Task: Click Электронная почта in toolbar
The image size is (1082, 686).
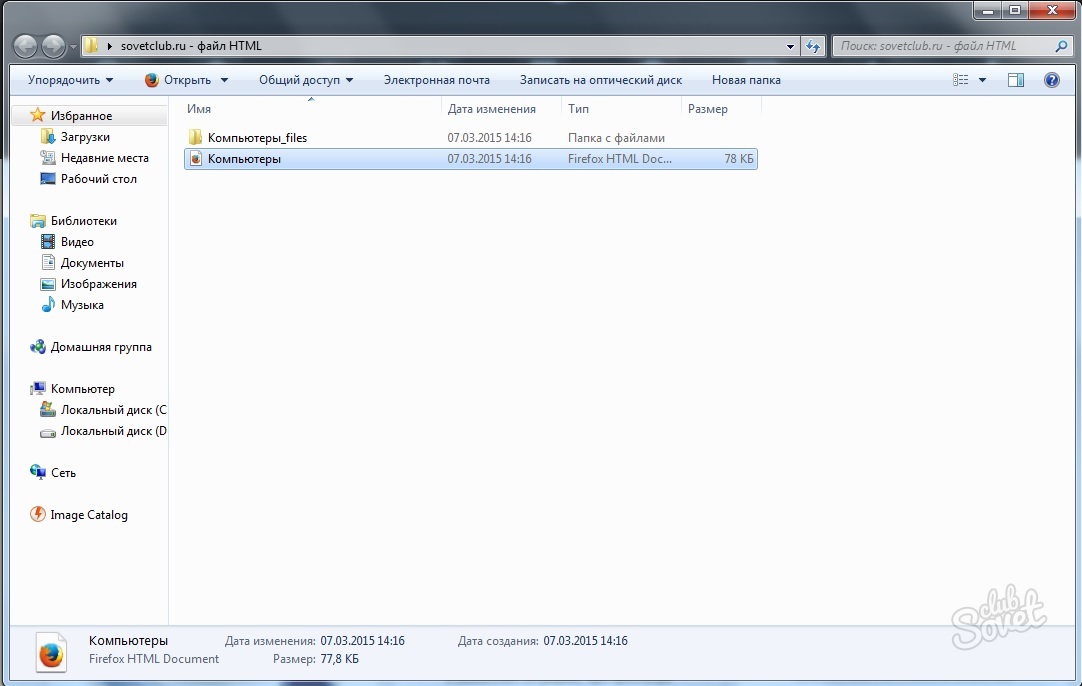Action: (437, 80)
